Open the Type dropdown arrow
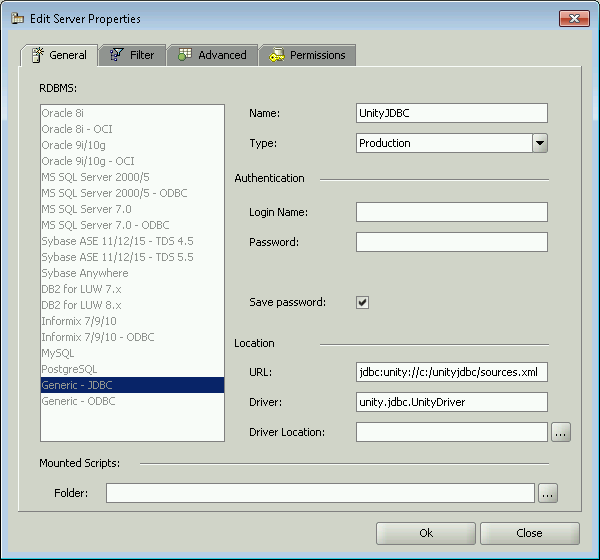600x560 pixels. coord(540,143)
